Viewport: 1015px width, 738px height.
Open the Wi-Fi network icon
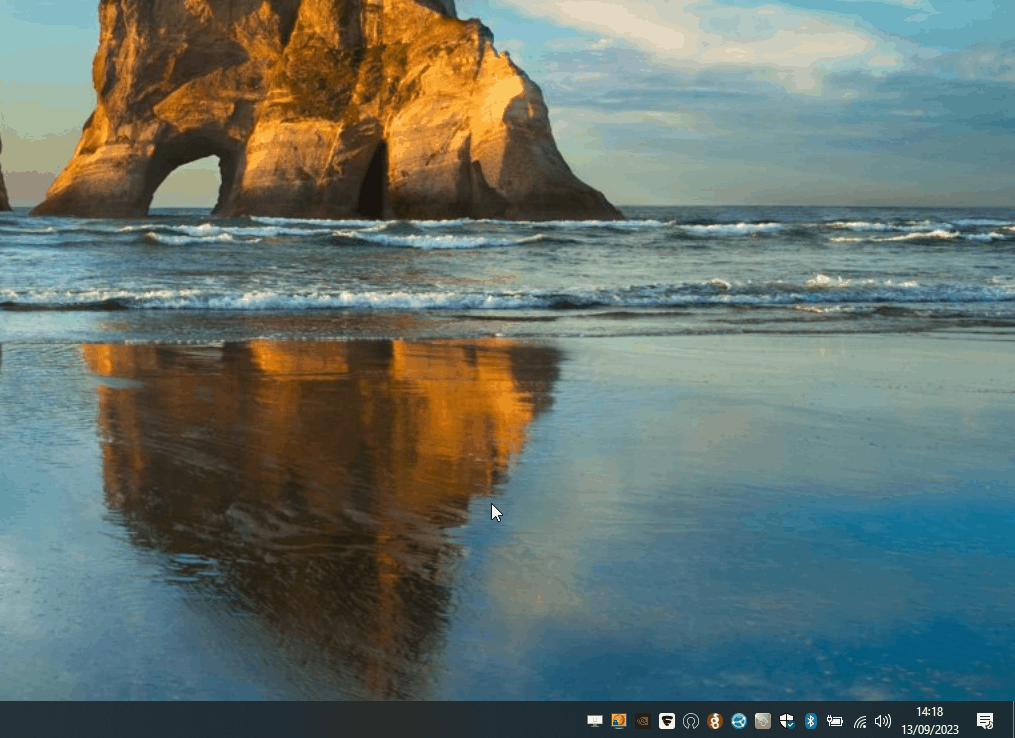pos(860,721)
